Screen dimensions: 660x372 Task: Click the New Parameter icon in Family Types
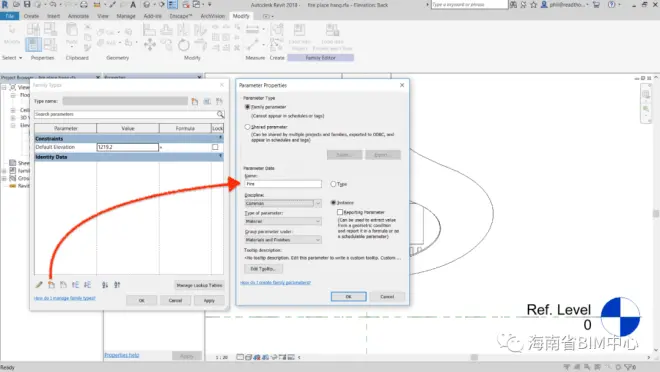pos(51,285)
